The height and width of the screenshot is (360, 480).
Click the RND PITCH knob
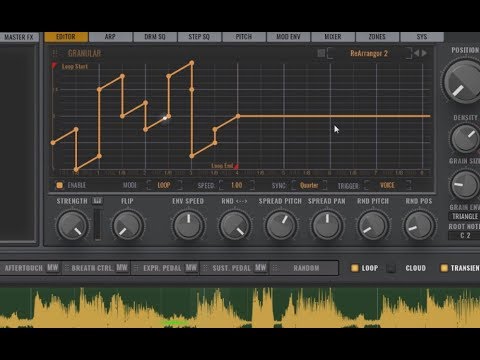click(373, 226)
